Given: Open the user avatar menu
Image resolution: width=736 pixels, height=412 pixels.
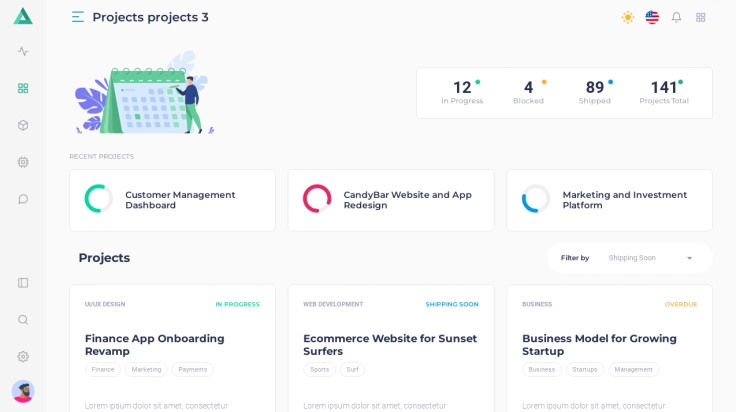Looking at the screenshot, I should [x=23, y=391].
